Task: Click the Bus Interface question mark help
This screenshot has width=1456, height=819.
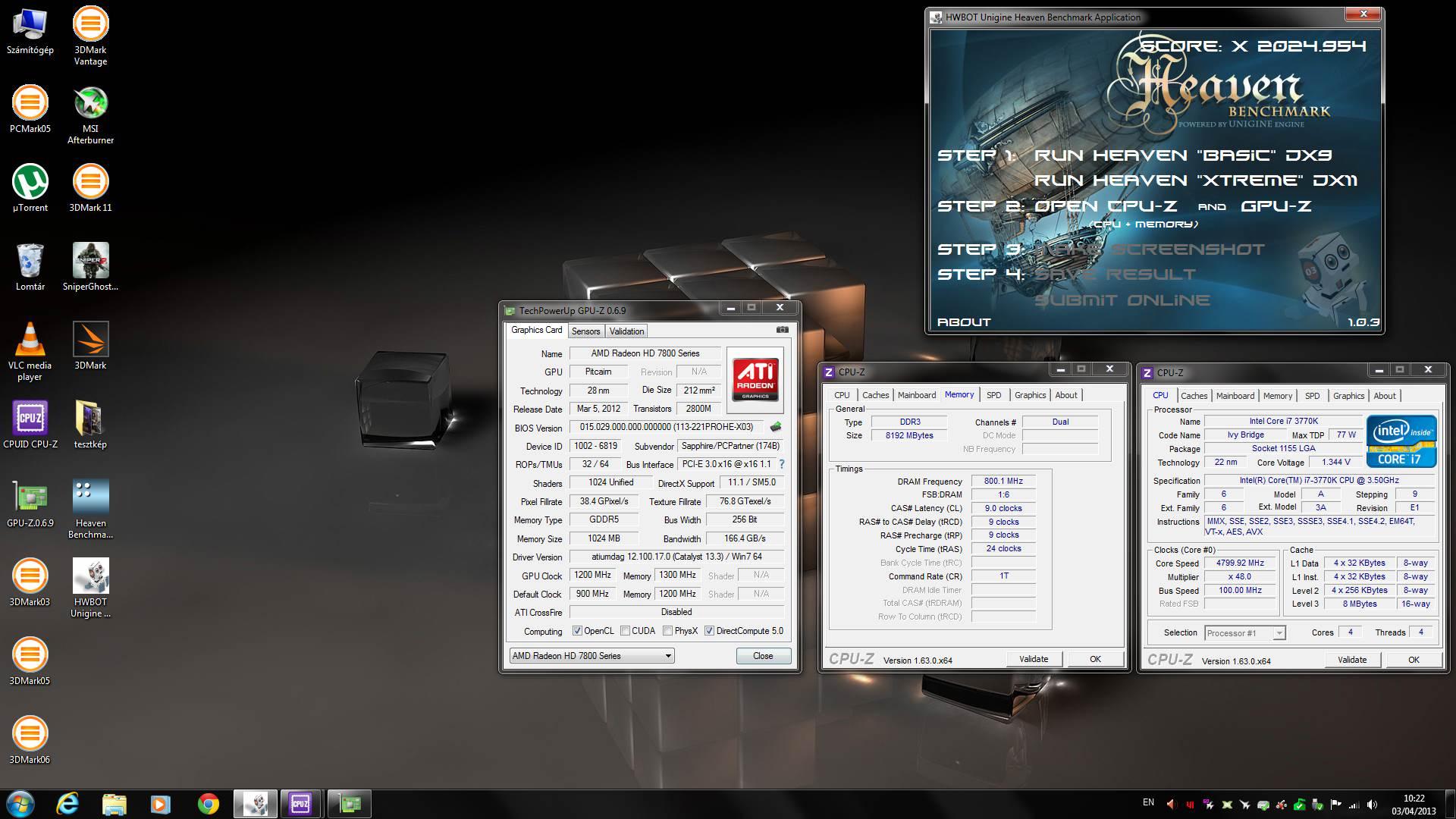Action: (781, 464)
